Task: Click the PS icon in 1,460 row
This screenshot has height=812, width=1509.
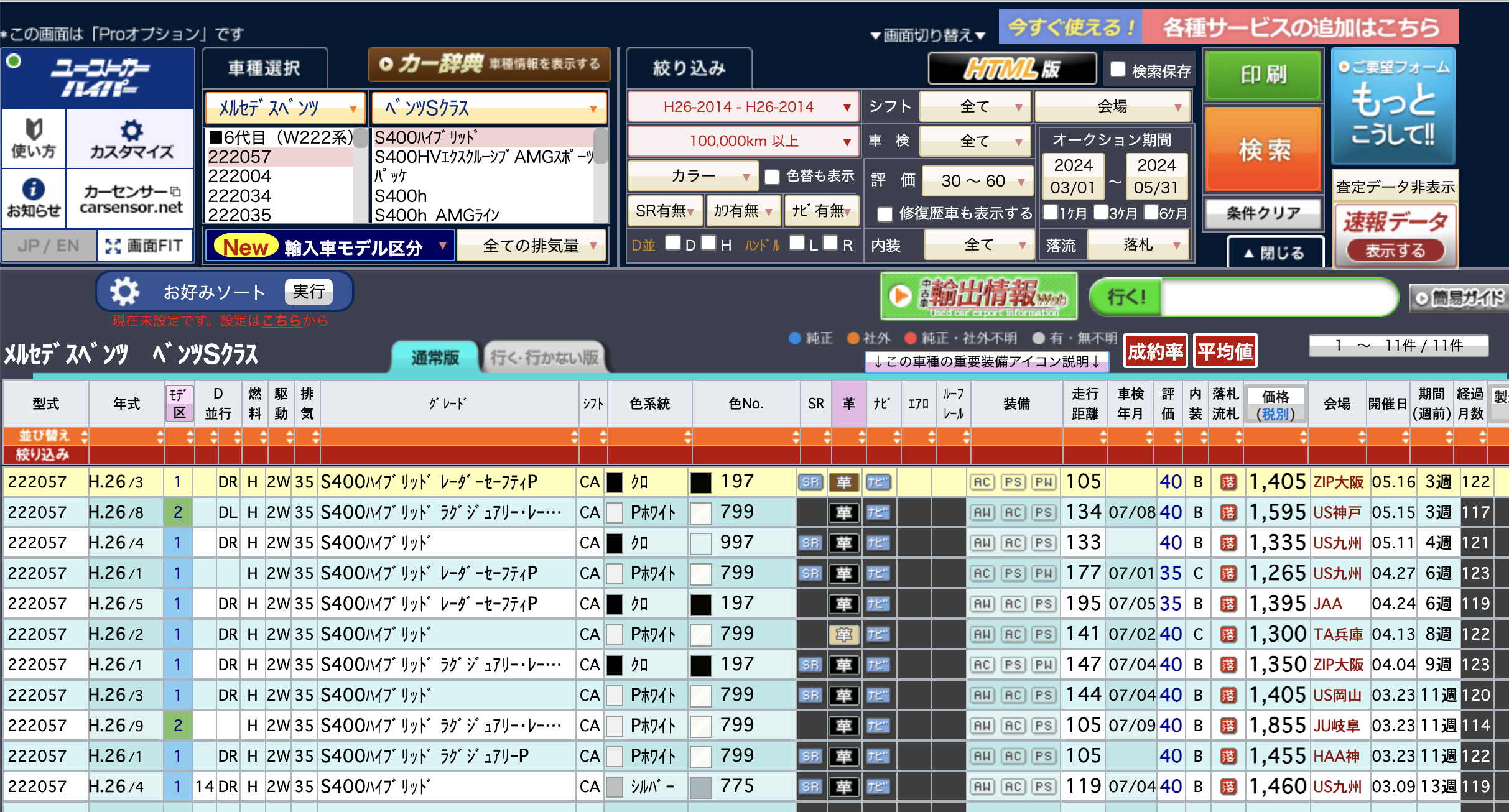Action: click(1044, 787)
